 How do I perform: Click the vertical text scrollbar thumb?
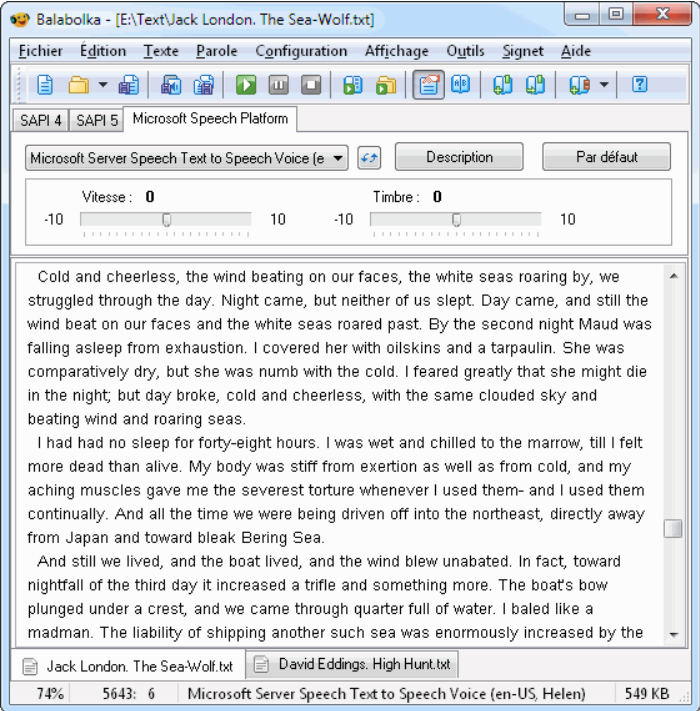click(x=673, y=528)
